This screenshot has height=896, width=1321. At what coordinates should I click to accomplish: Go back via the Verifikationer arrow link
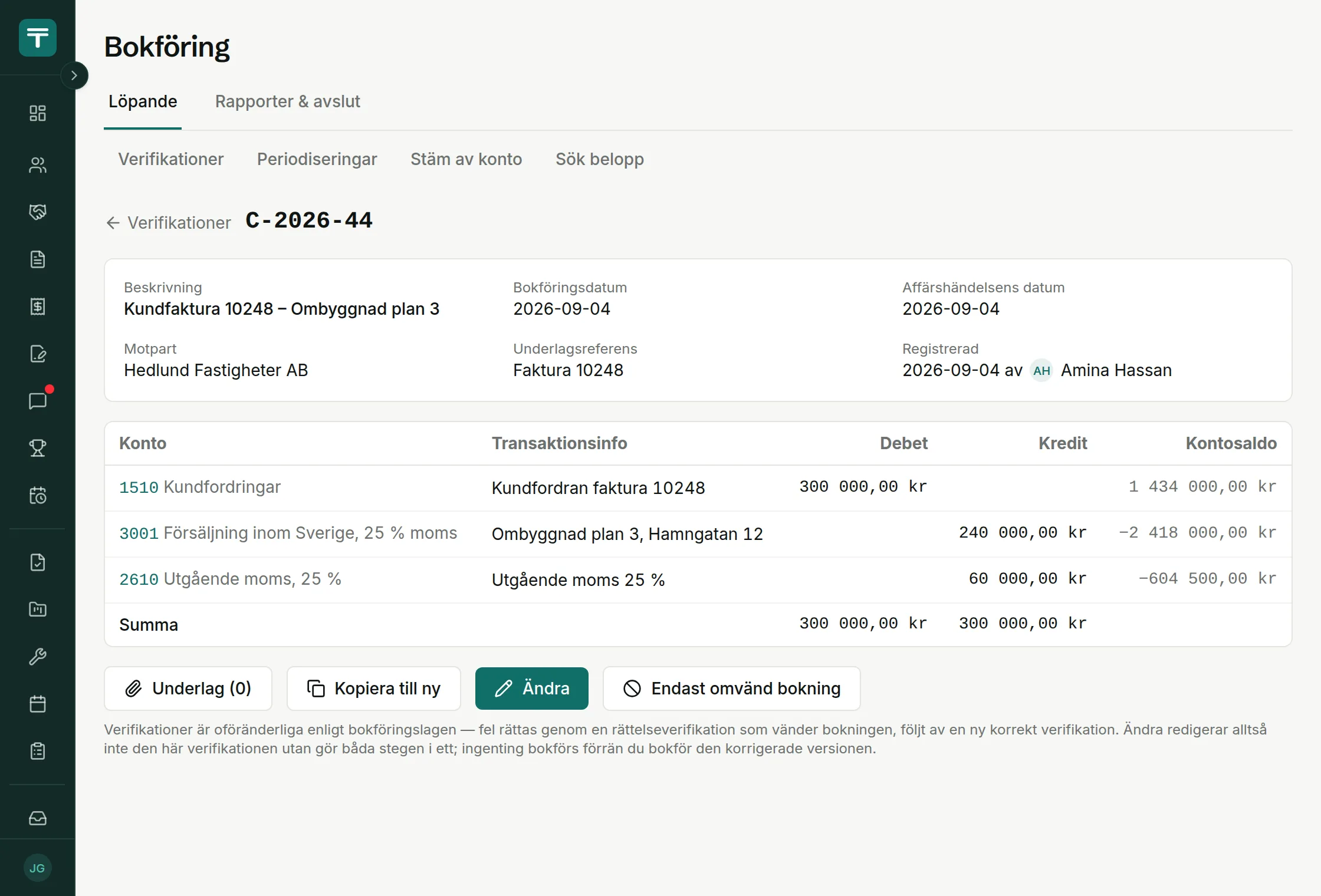[x=168, y=223]
